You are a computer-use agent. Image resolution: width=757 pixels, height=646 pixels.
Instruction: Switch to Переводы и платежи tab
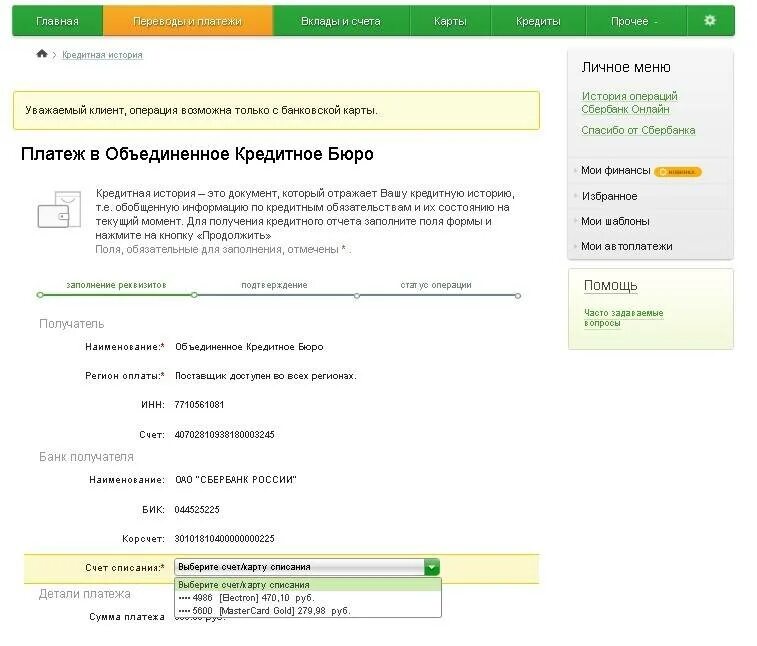187,21
